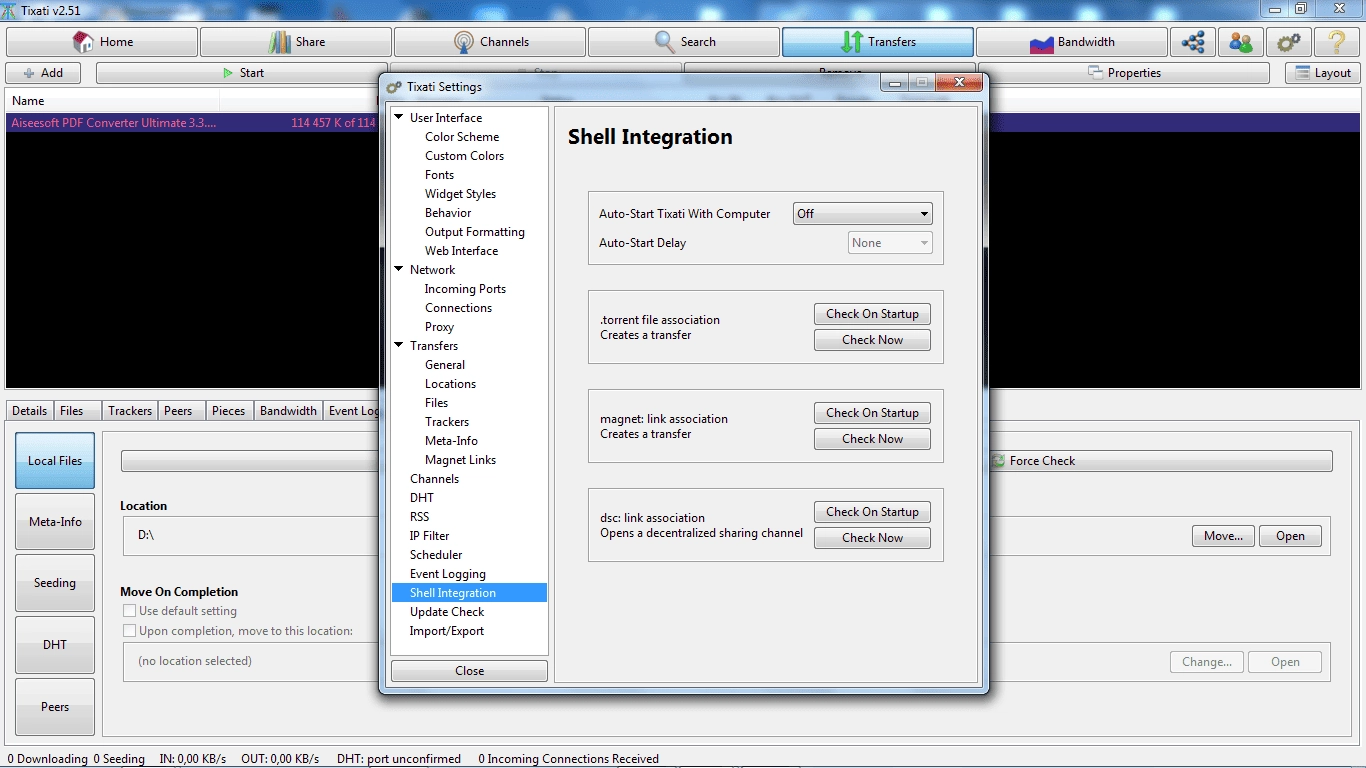Click Check On Startup for magnet link
1366x768 pixels.
tap(872, 413)
